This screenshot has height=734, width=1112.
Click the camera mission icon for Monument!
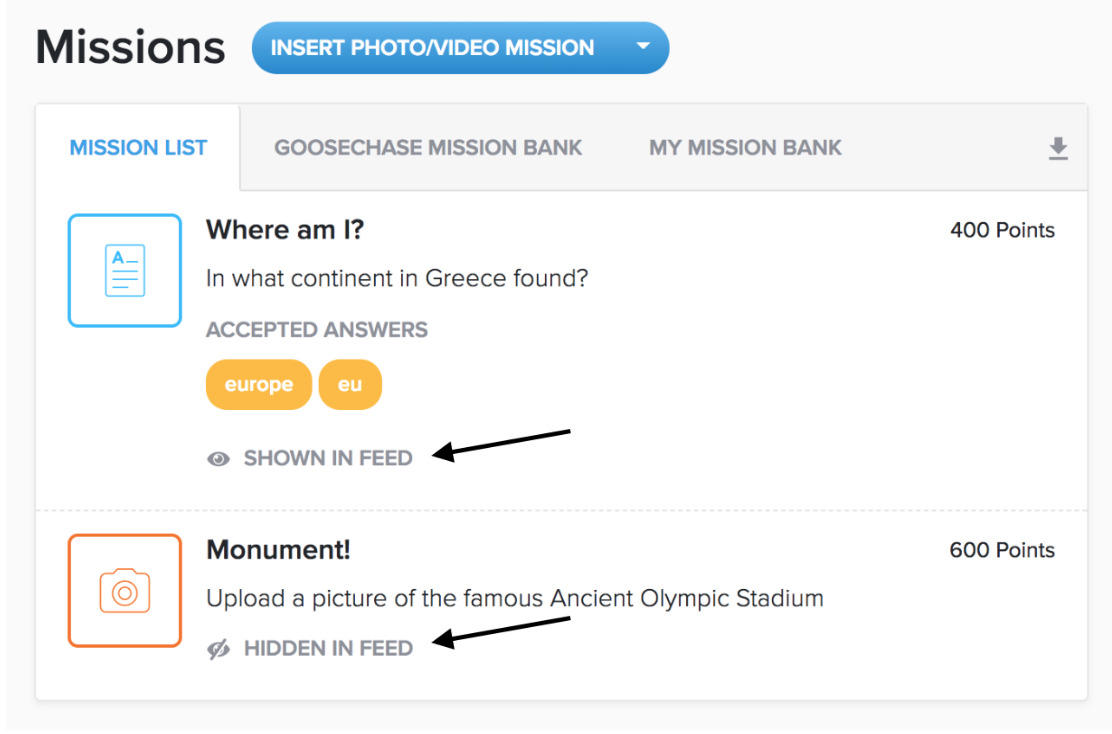[124, 590]
